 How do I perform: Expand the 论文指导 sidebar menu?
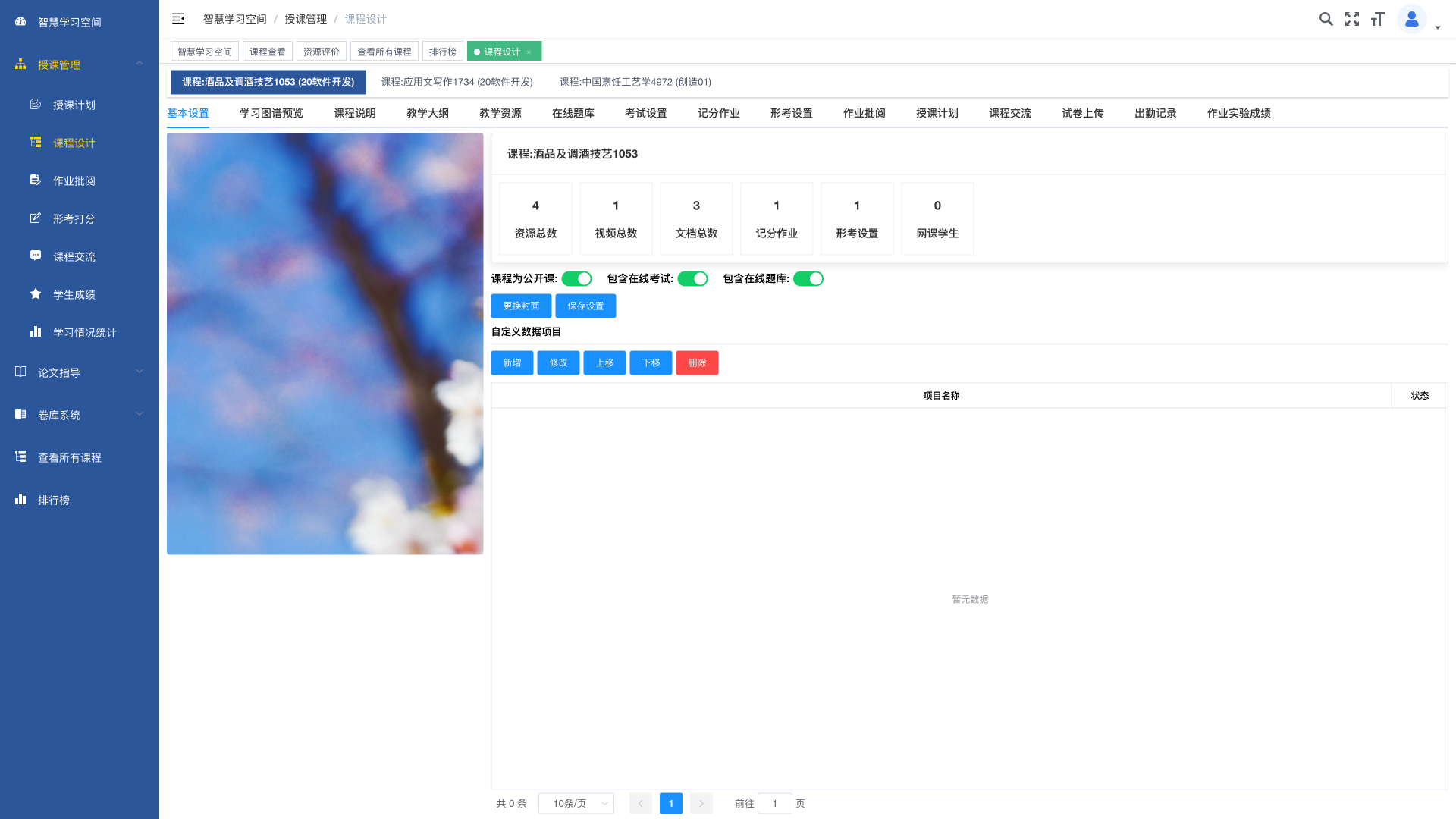pos(79,372)
